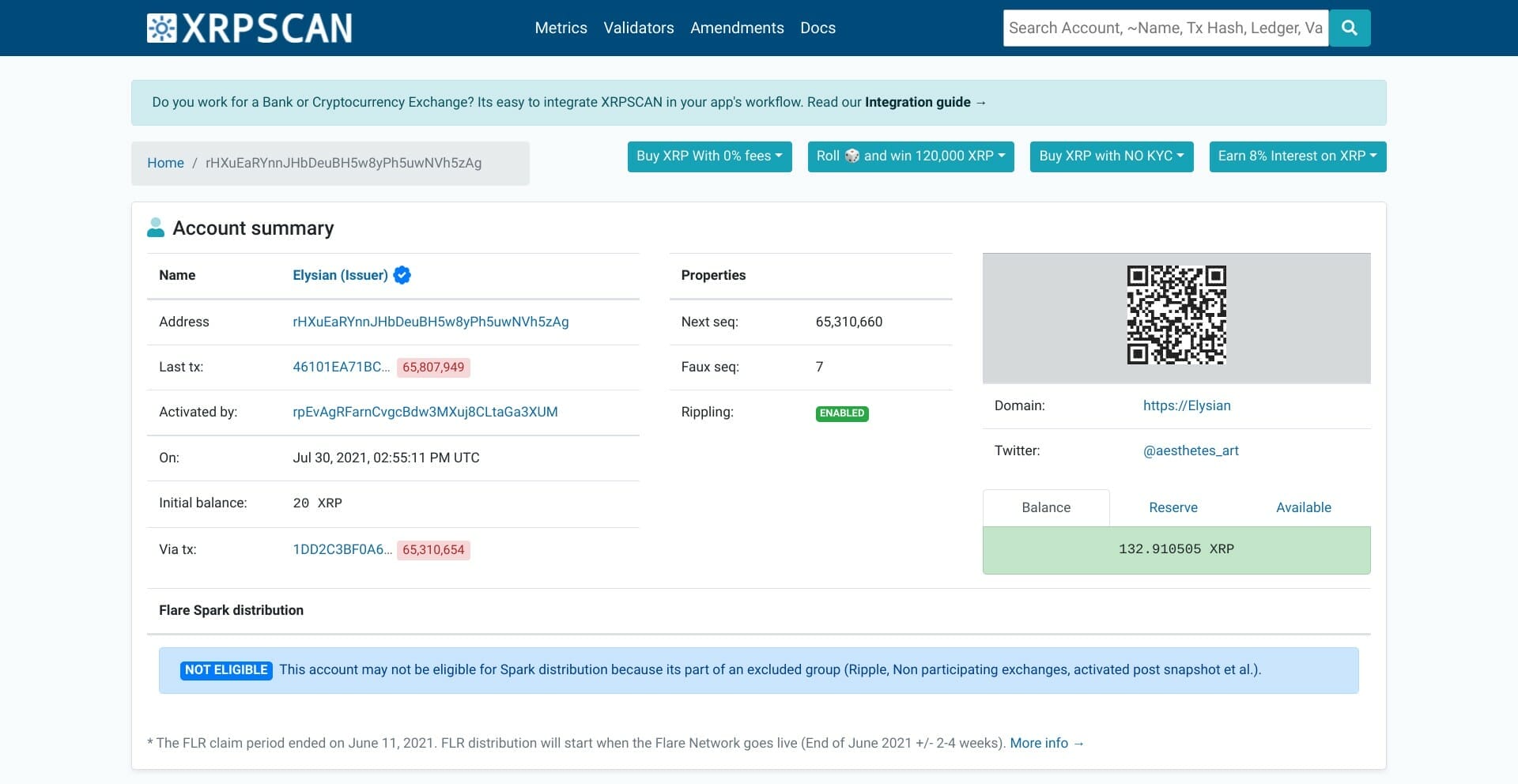Viewport: 1518px width, 784px height.
Task: Open the @aesthetes_art Twitter link
Action: pyautogui.click(x=1191, y=450)
